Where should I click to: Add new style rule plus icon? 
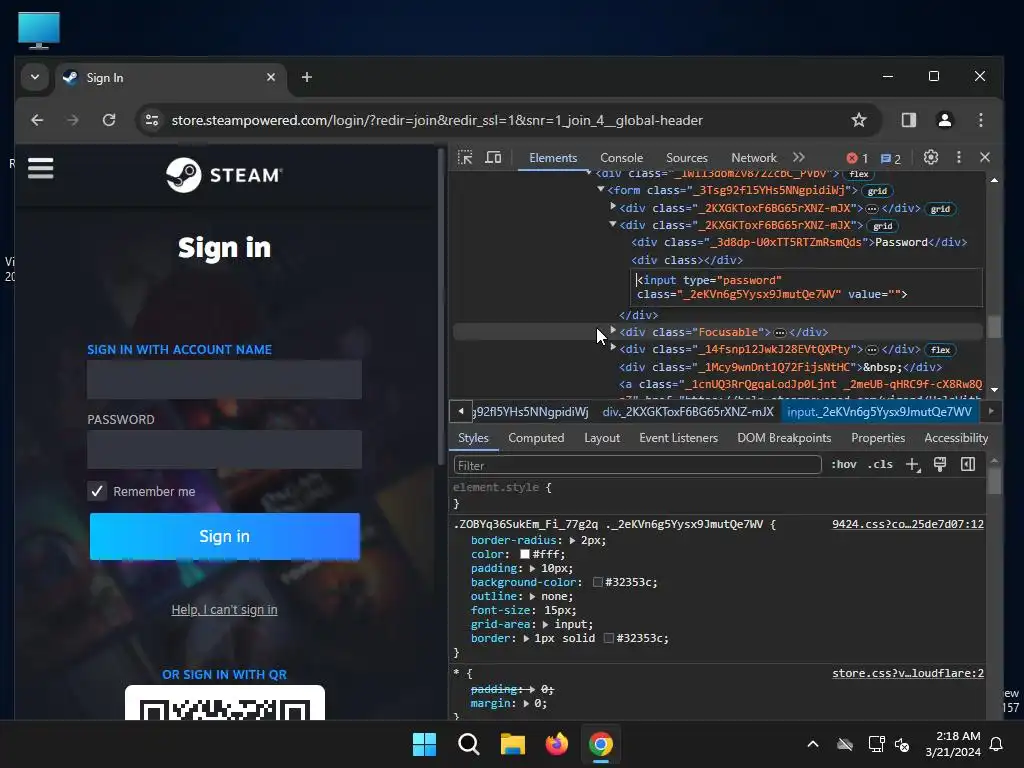pyautogui.click(x=912, y=464)
